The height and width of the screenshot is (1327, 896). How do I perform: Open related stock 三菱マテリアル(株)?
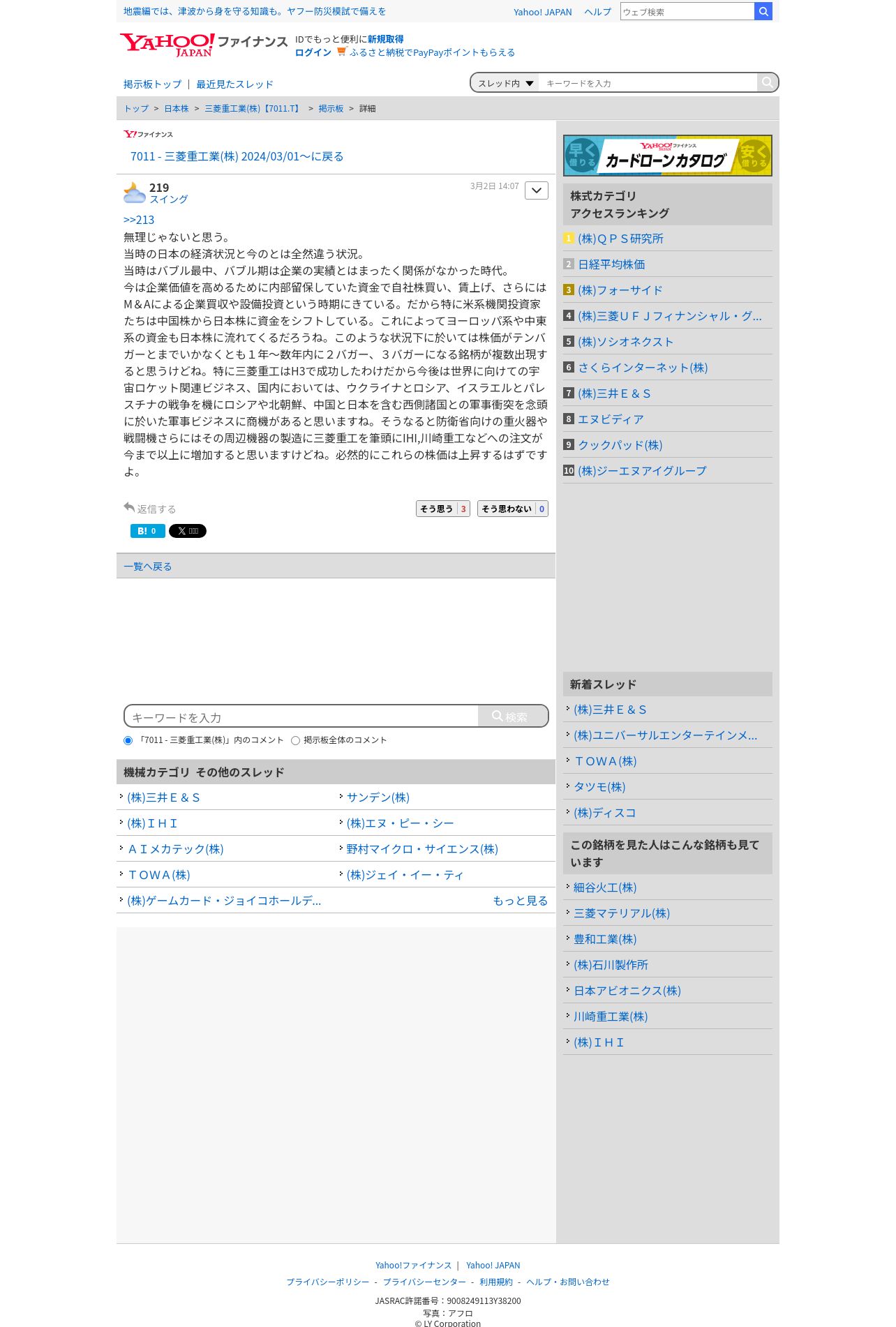[x=622, y=913]
